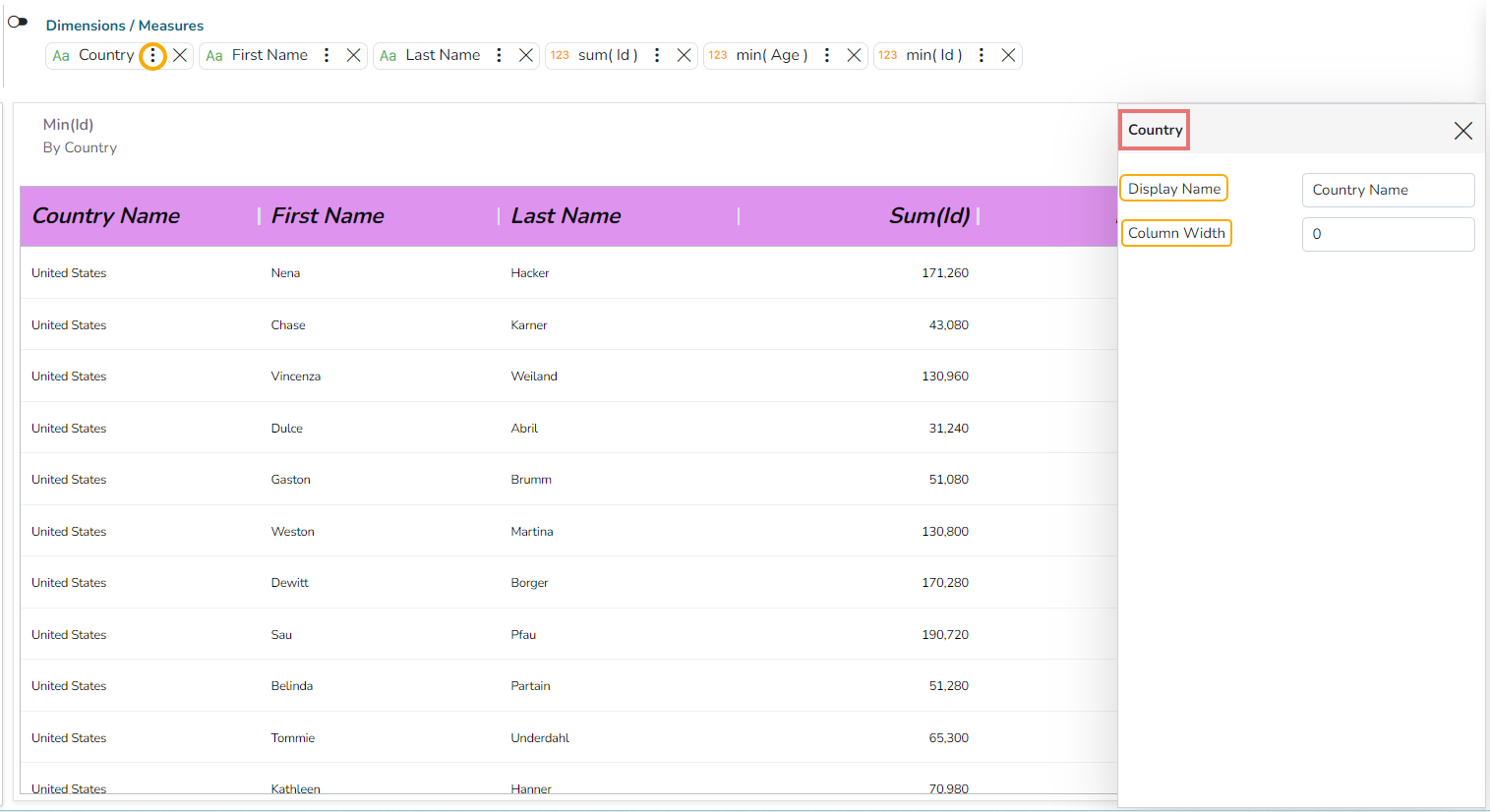The image size is (1490, 812).
Task: Open min( Age ) measure options
Action: (827, 56)
